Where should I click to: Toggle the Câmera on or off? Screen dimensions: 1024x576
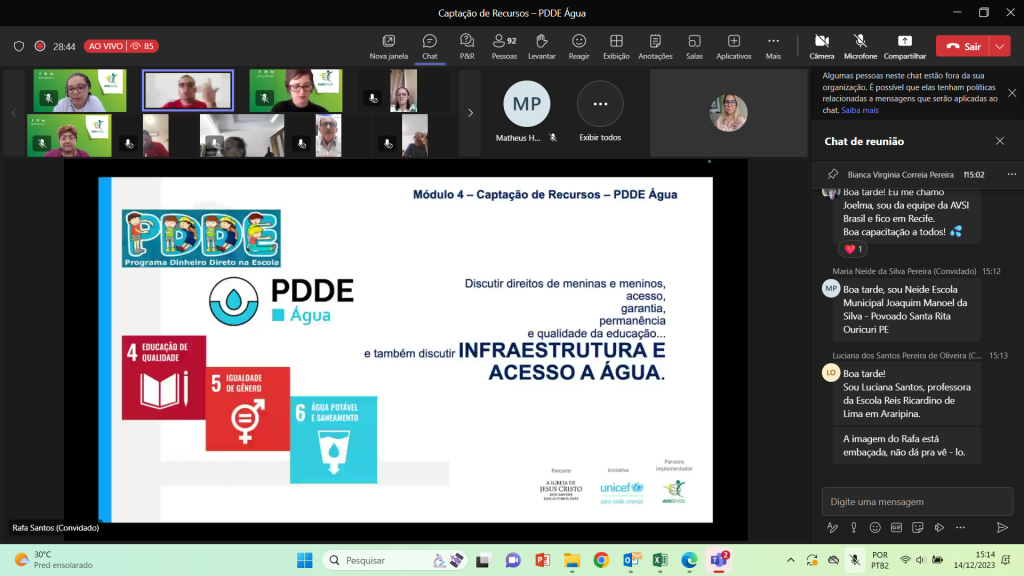click(822, 46)
